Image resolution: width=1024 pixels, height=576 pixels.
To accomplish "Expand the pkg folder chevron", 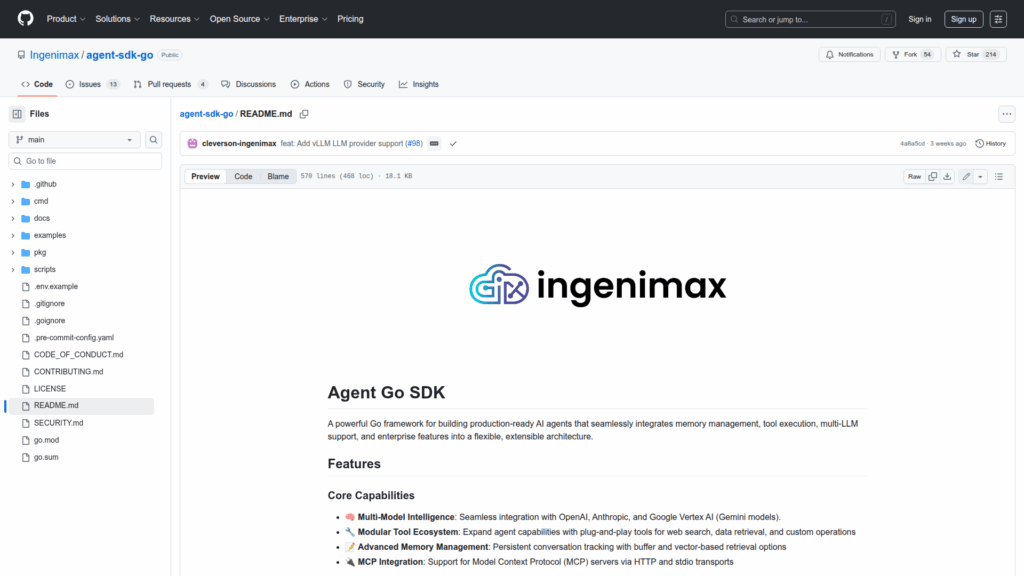I will pos(12,252).
